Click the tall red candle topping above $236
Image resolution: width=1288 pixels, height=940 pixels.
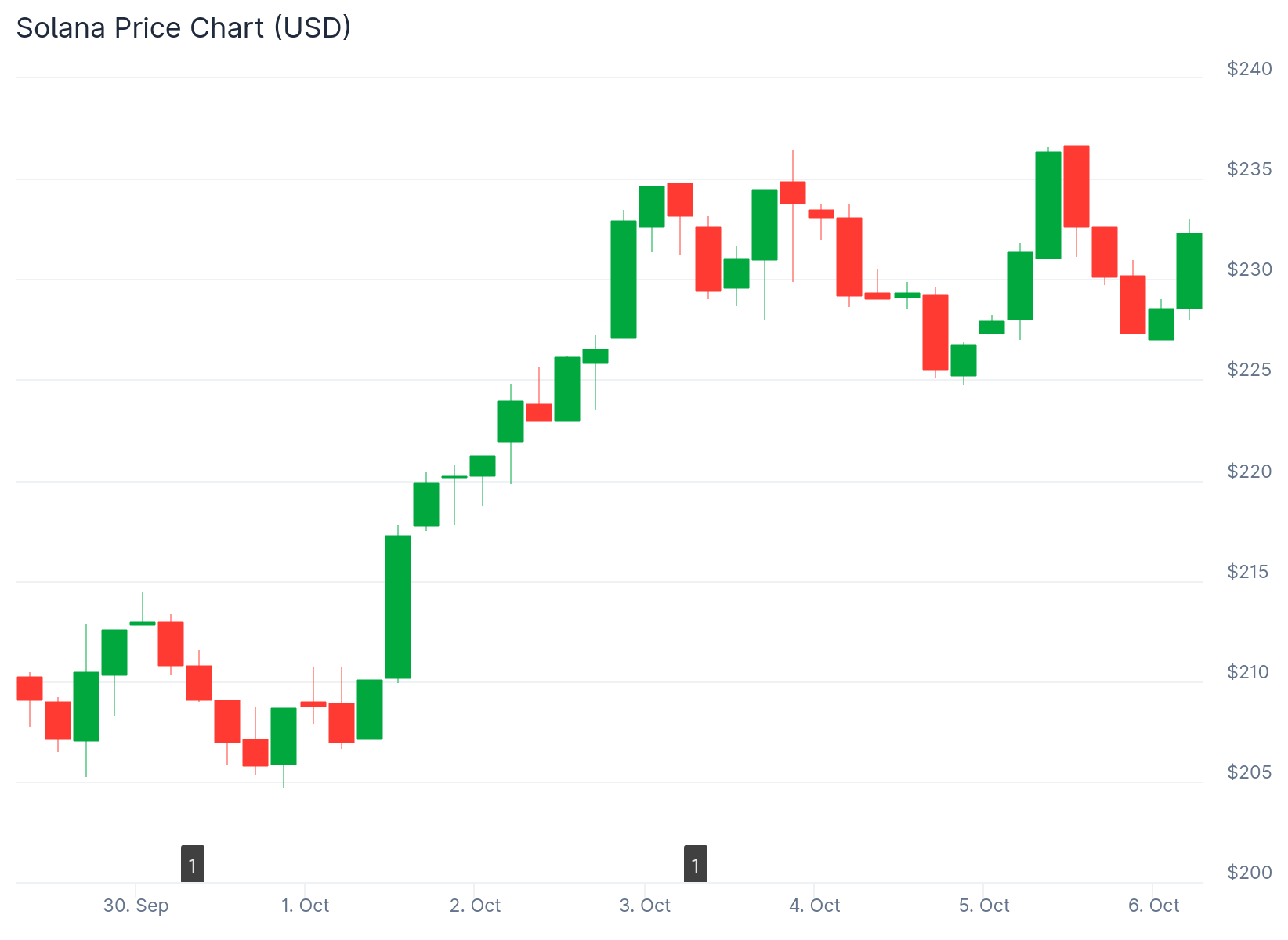(x=1076, y=186)
